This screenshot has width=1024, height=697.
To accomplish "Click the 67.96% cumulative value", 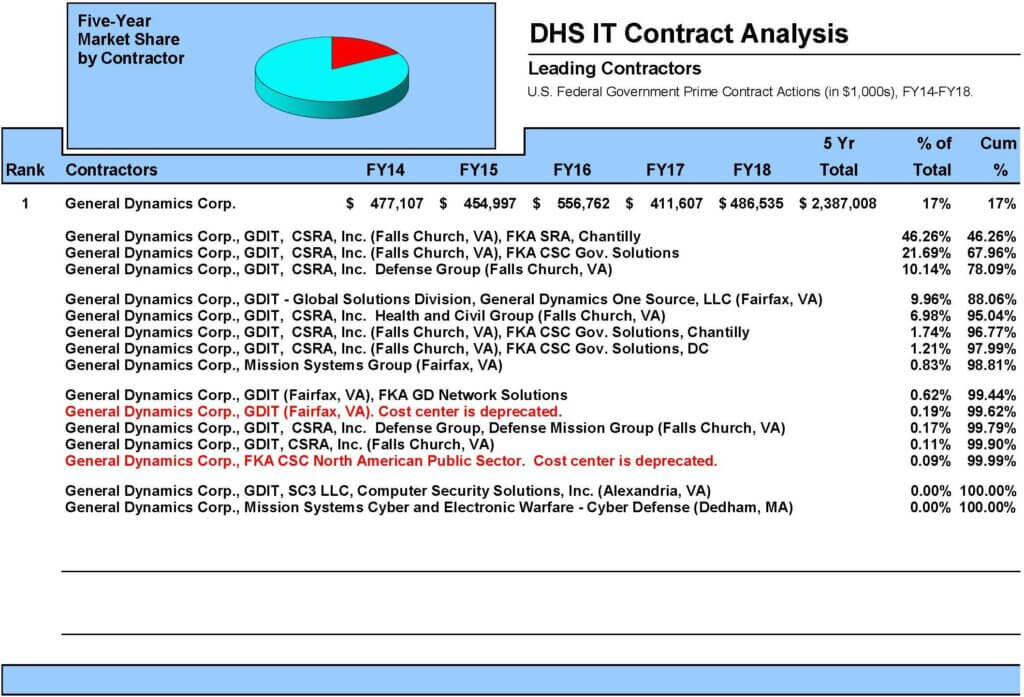I will coord(991,253).
